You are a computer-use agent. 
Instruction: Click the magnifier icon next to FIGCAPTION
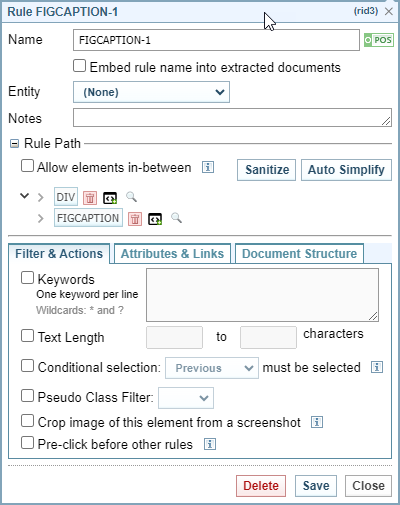tap(176, 218)
